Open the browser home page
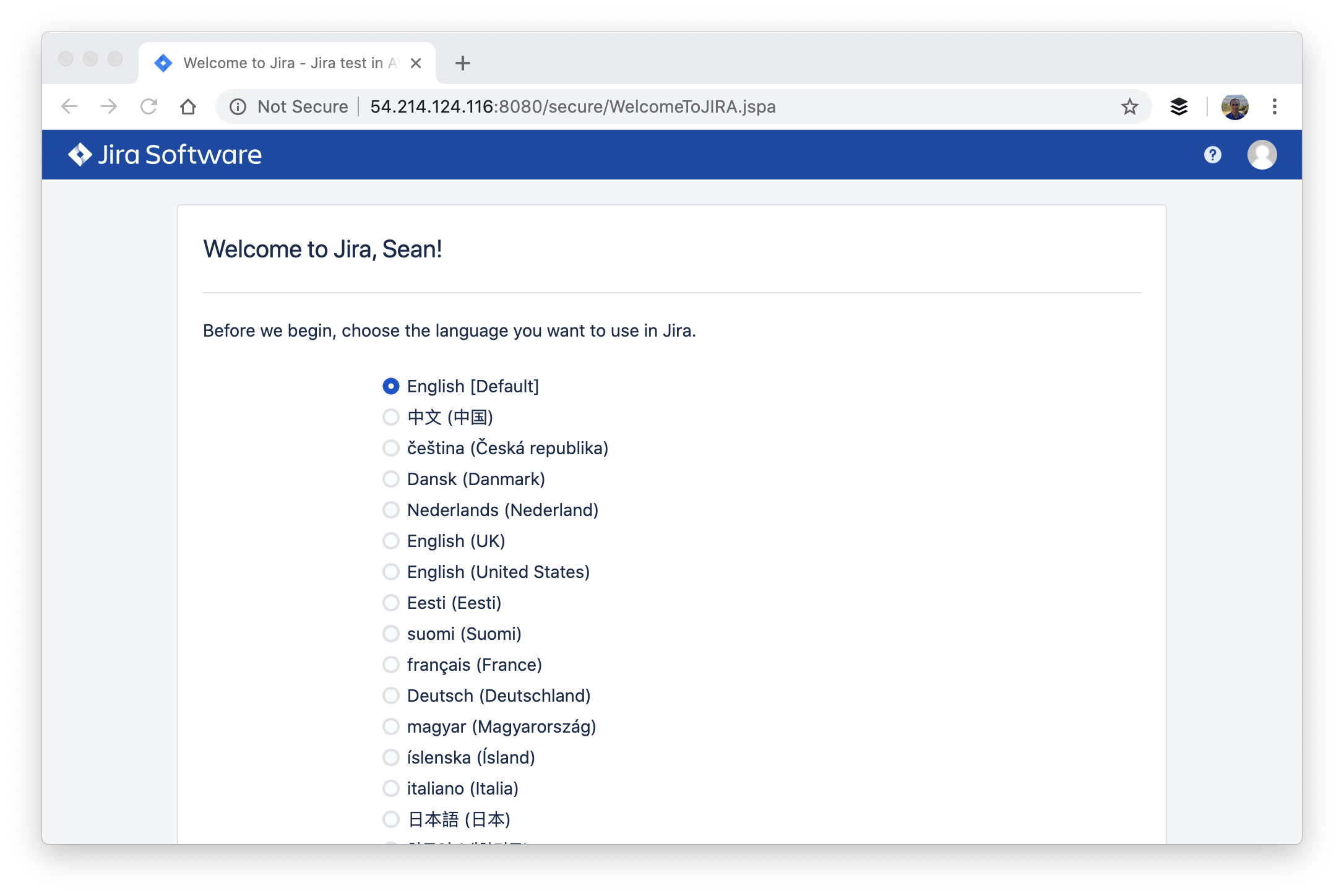The height and width of the screenshot is (896, 1344). (188, 106)
